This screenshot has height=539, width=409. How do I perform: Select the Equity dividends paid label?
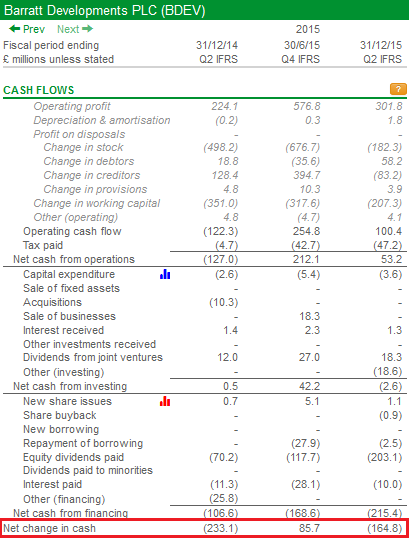[73, 458]
